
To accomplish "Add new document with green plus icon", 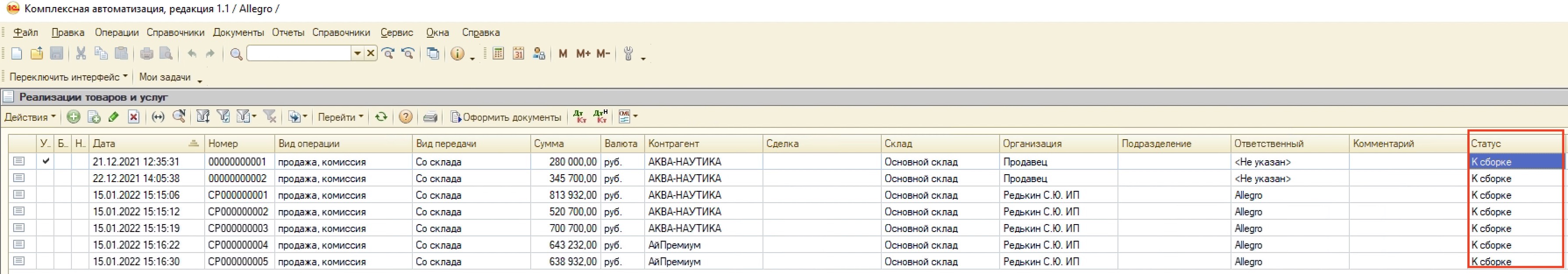I will [x=74, y=117].
